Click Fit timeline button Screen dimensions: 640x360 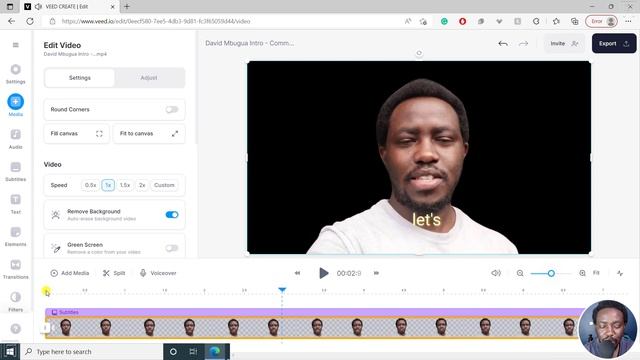click(596, 273)
